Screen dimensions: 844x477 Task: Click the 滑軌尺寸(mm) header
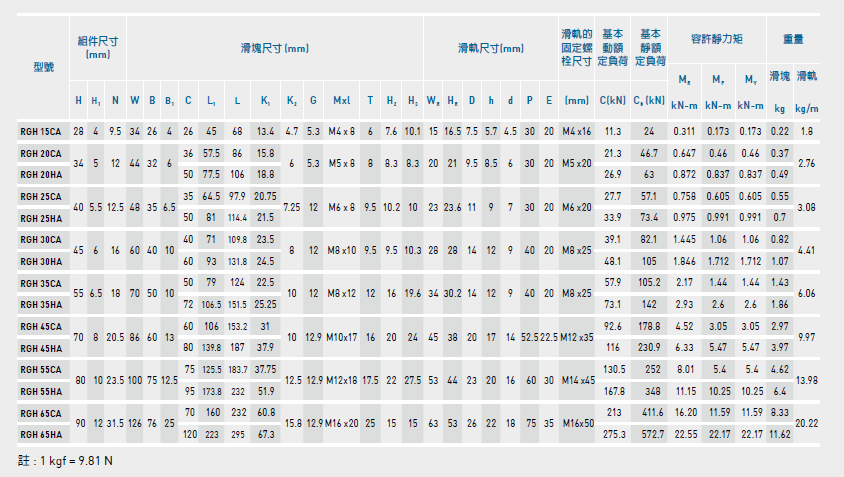[x=490, y=47]
